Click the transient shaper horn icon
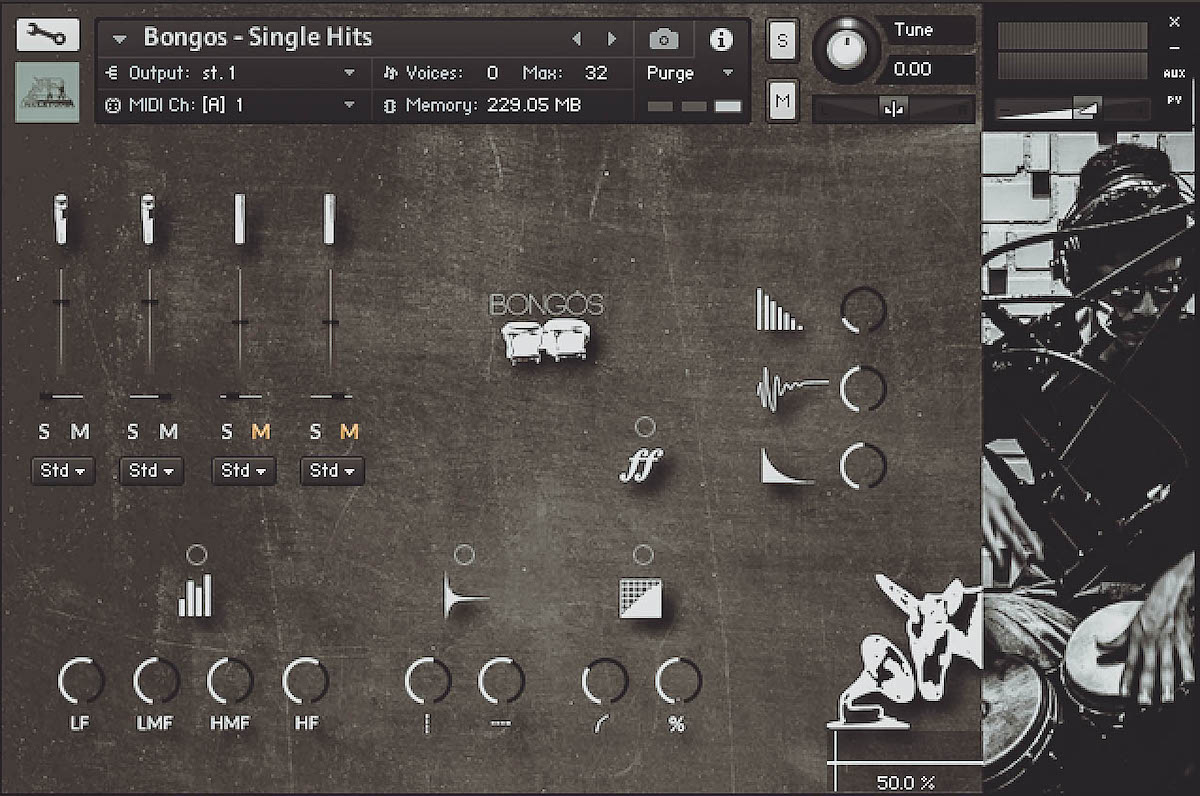 [465, 597]
